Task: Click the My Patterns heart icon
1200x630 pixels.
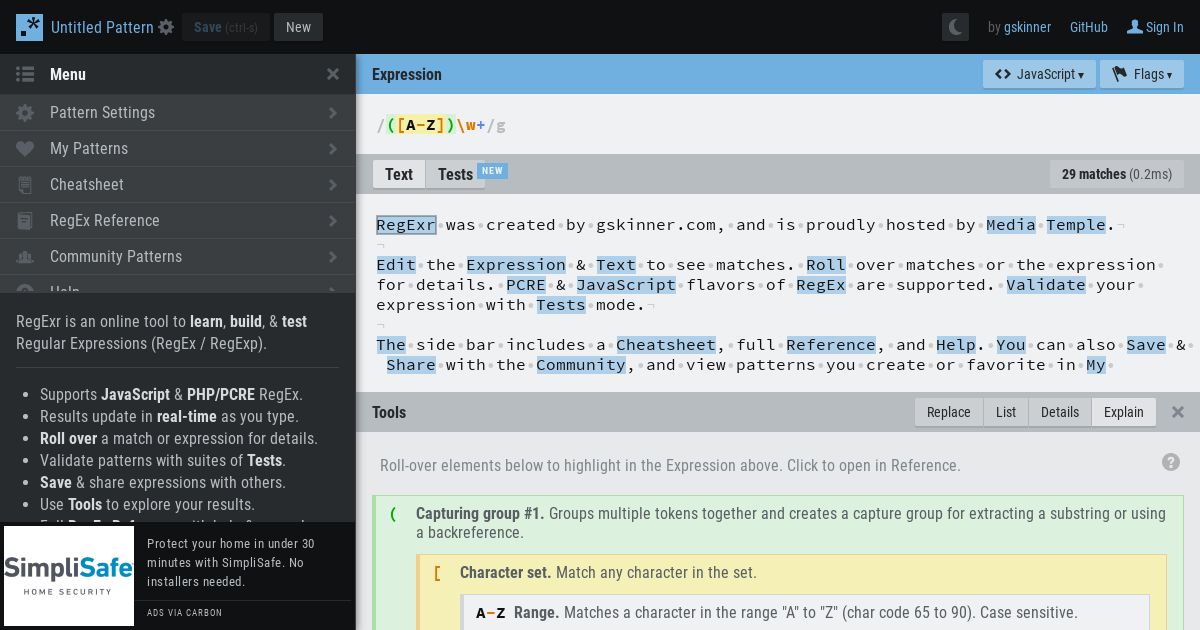Action: click(25, 149)
